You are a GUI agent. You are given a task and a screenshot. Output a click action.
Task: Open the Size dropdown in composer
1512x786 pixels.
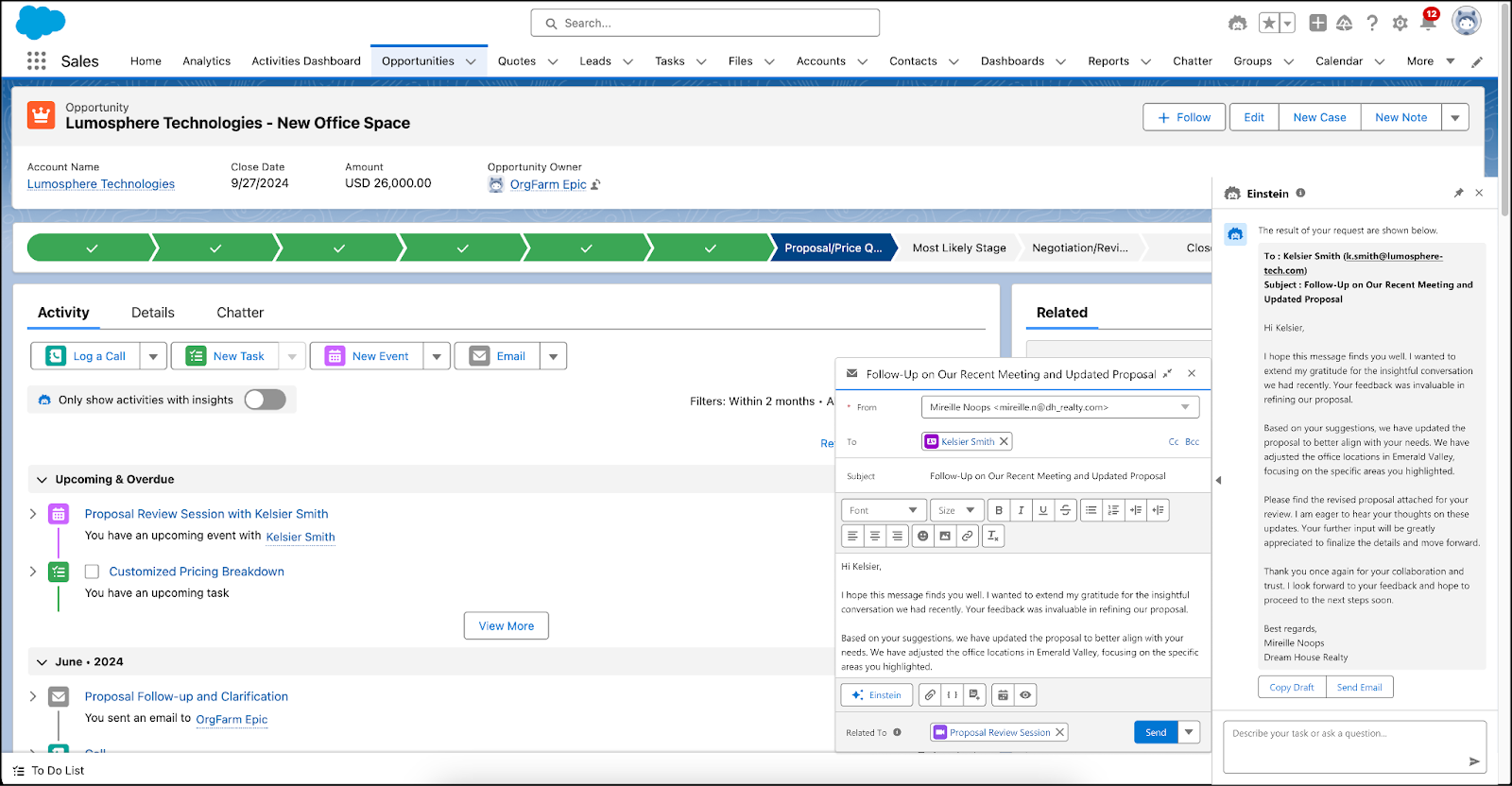click(957, 510)
